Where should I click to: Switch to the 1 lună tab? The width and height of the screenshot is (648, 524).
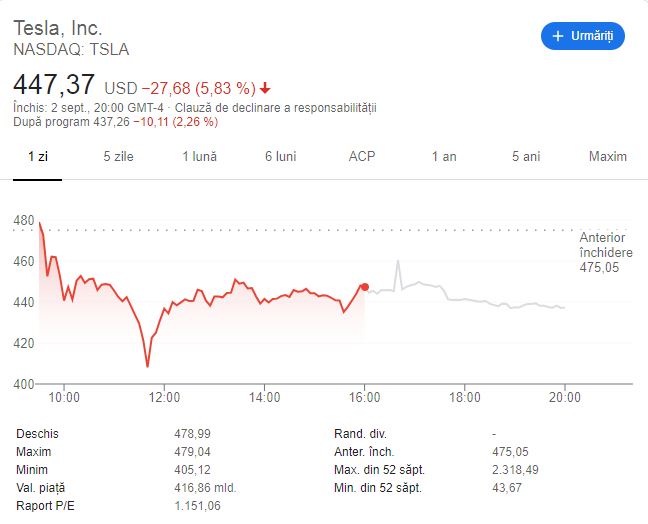point(200,156)
